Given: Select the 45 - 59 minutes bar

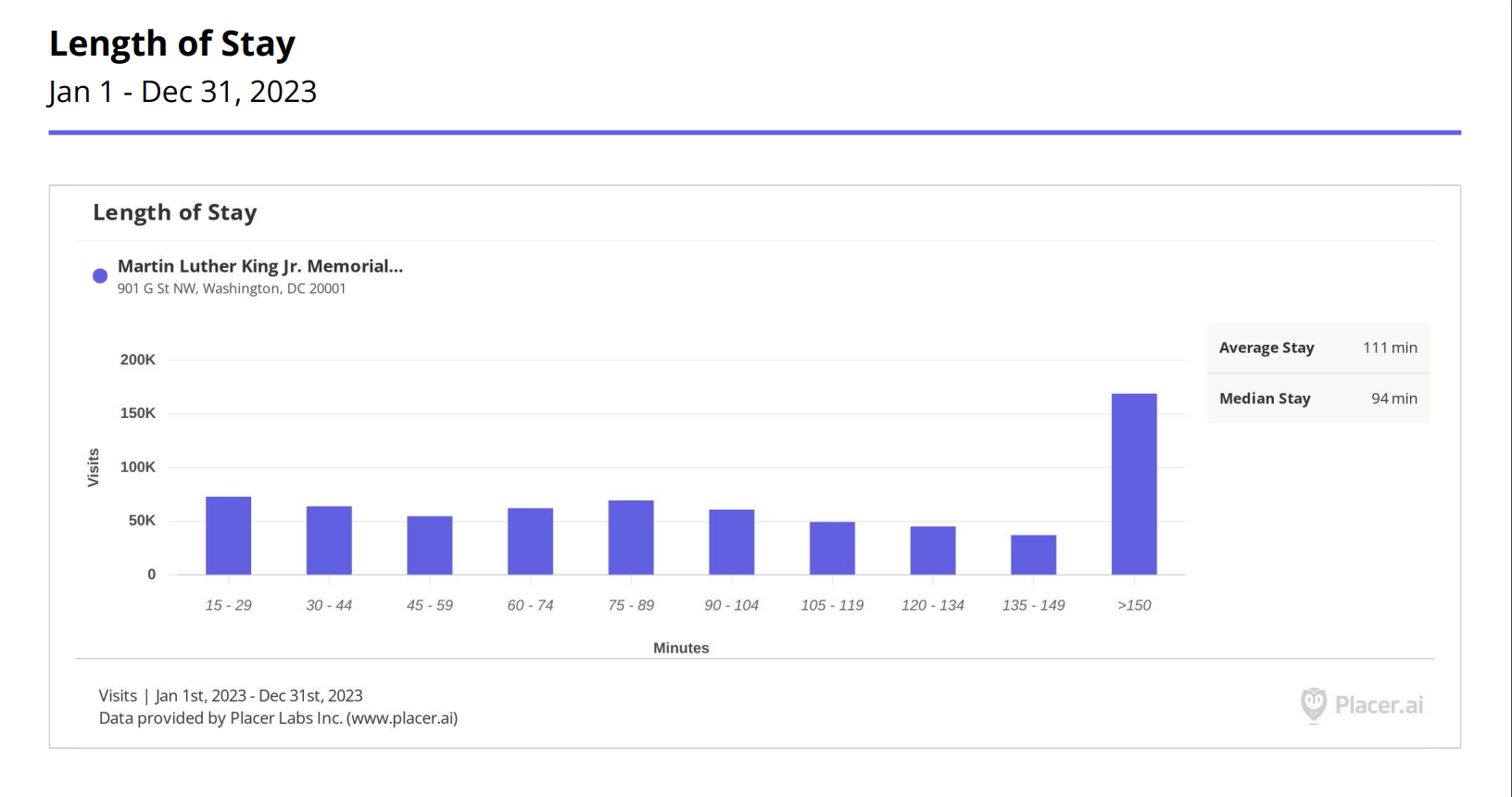Looking at the screenshot, I should [430, 545].
